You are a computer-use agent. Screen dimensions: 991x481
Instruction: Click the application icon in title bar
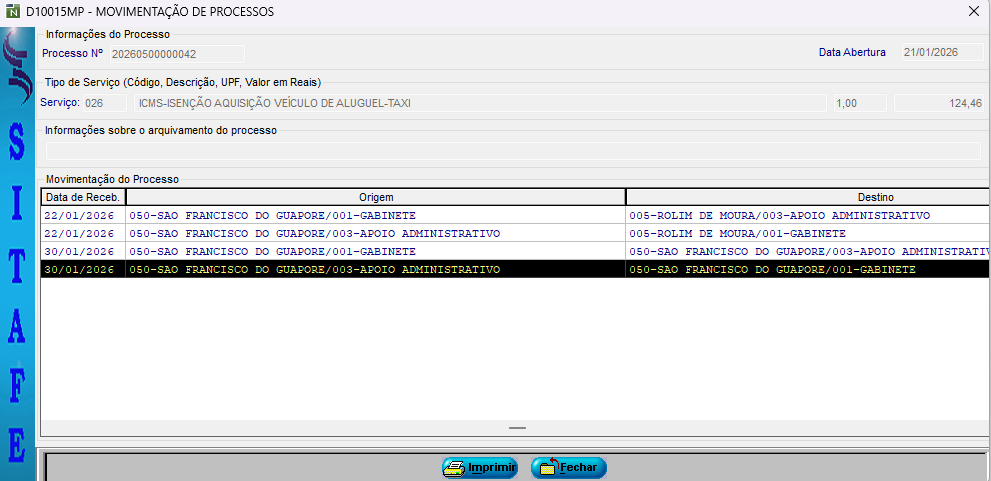[13, 12]
